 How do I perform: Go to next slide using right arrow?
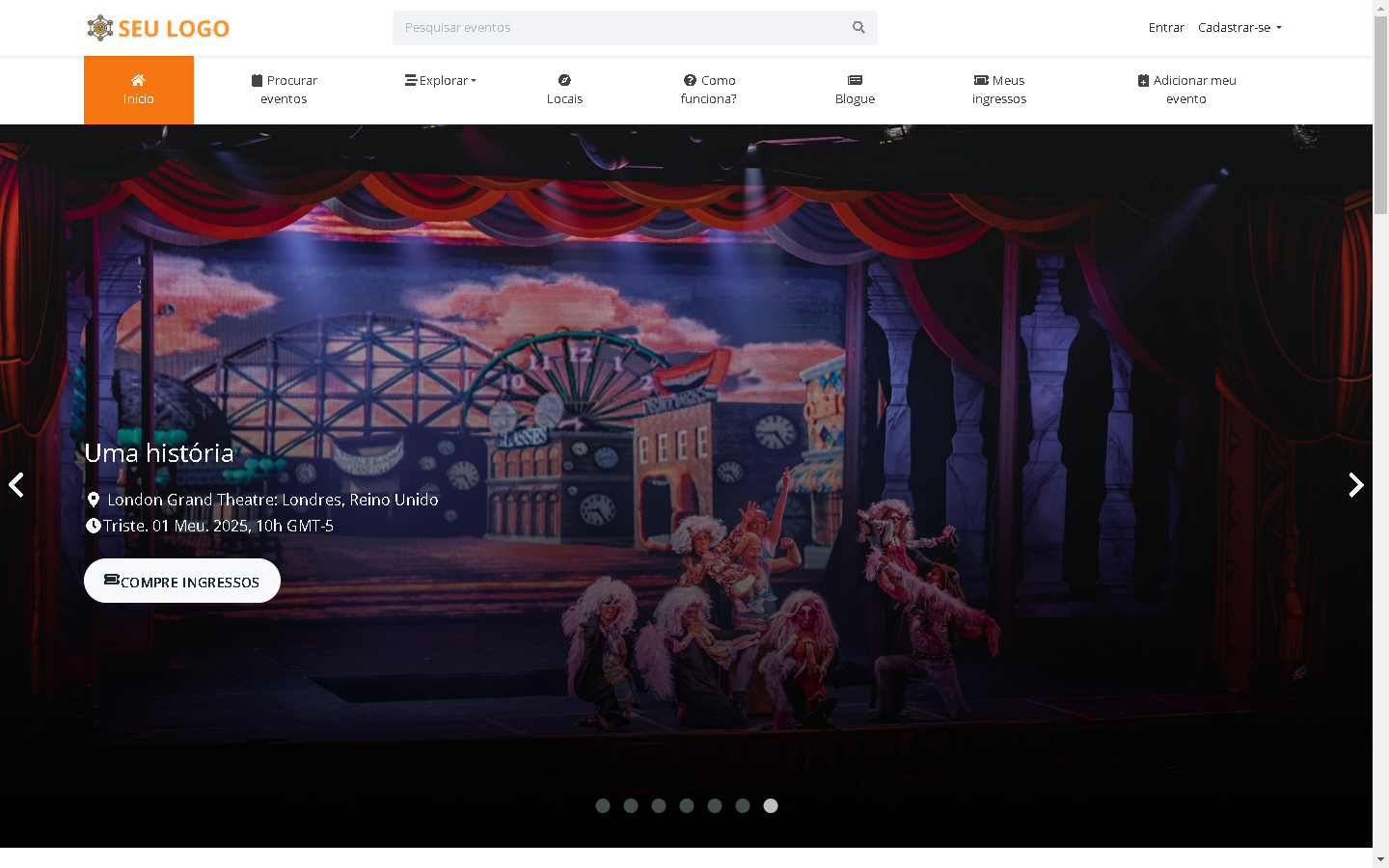click(1355, 485)
